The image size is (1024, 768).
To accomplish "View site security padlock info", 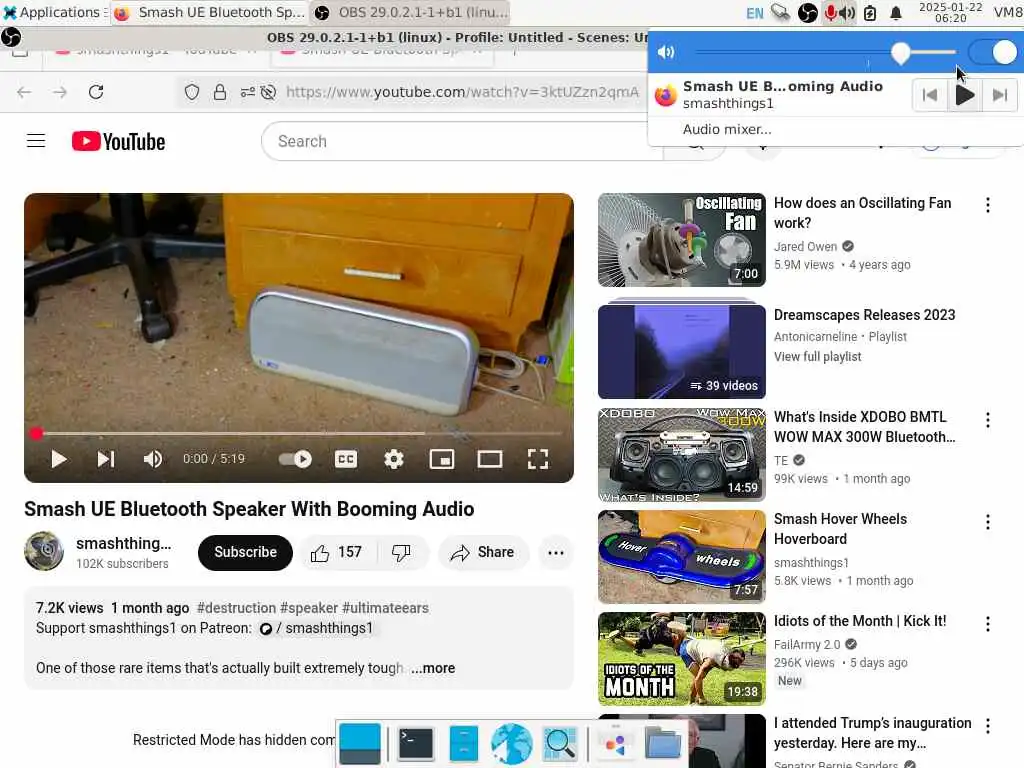I will coord(220,92).
